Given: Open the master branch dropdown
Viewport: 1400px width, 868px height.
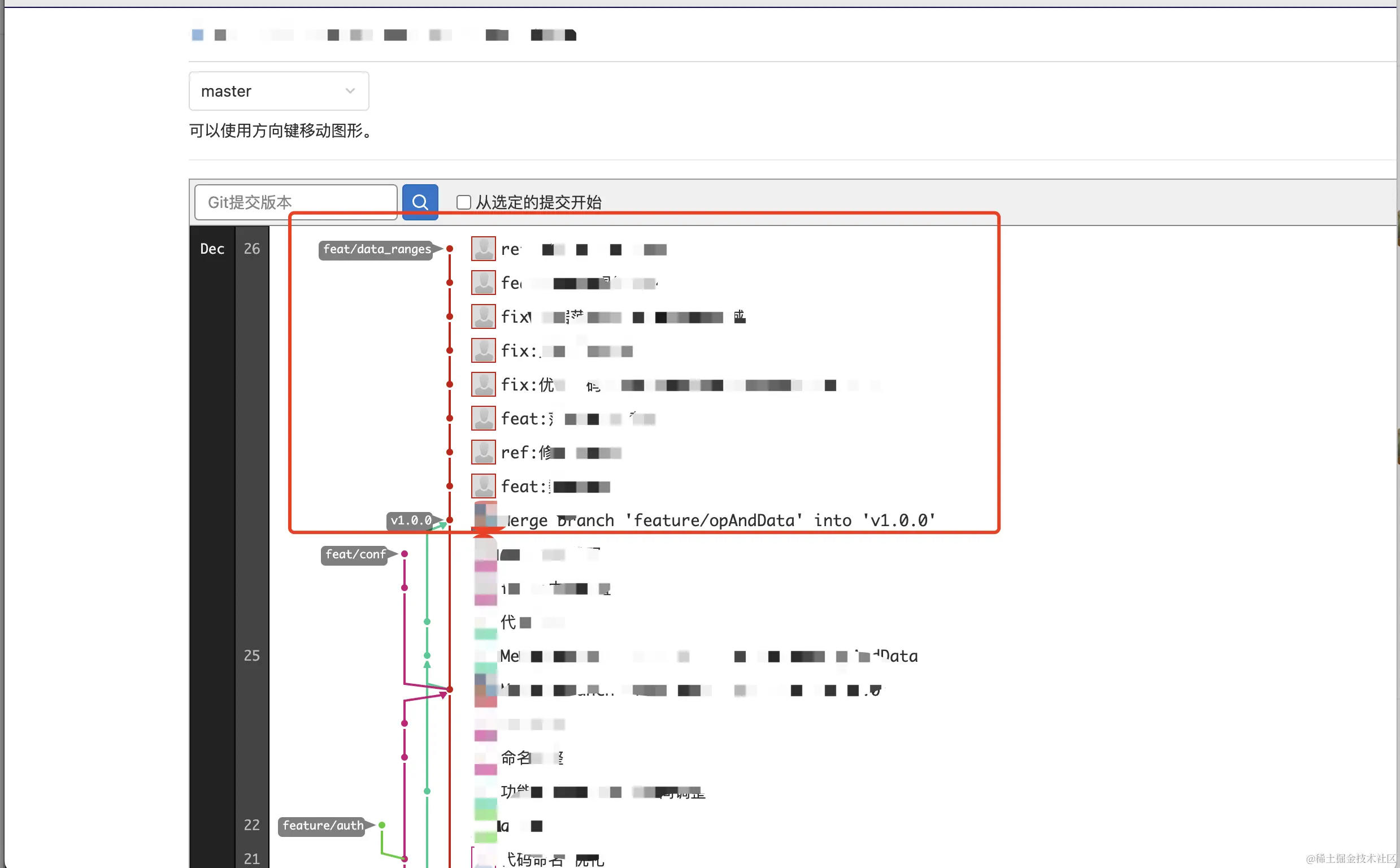Looking at the screenshot, I should pos(279,91).
